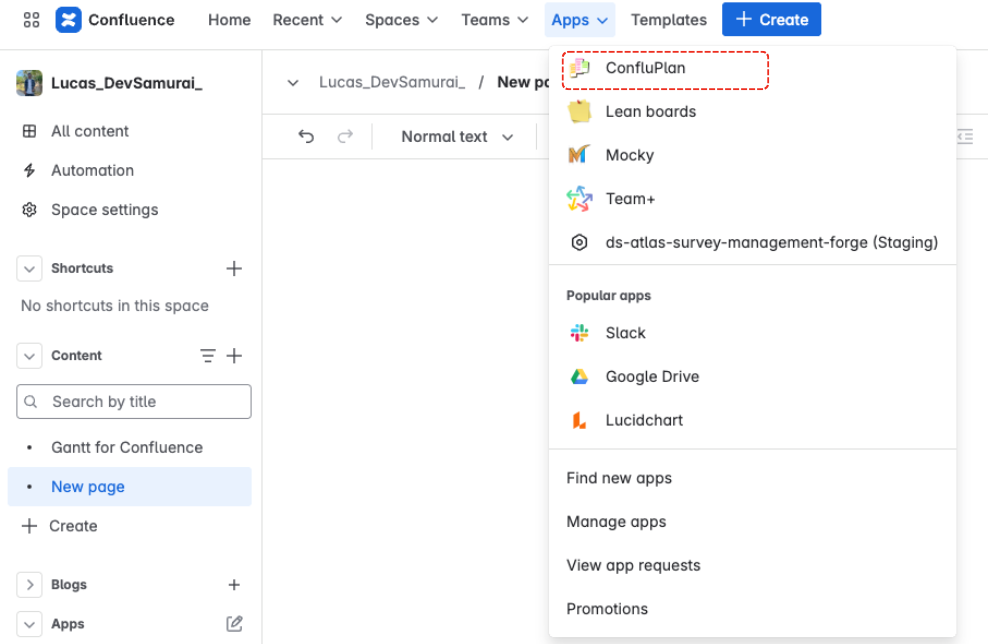The width and height of the screenshot is (988, 644).
Task: Click the blue Create button
Action: pyautogui.click(x=771, y=20)
